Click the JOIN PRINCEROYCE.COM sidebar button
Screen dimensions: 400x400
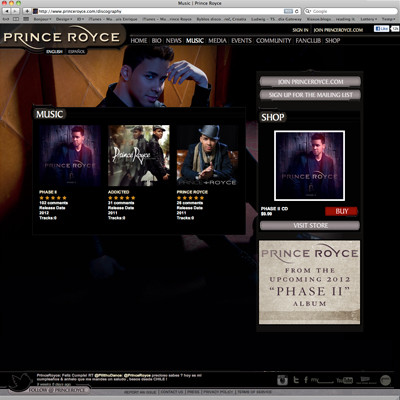(310, 82)
